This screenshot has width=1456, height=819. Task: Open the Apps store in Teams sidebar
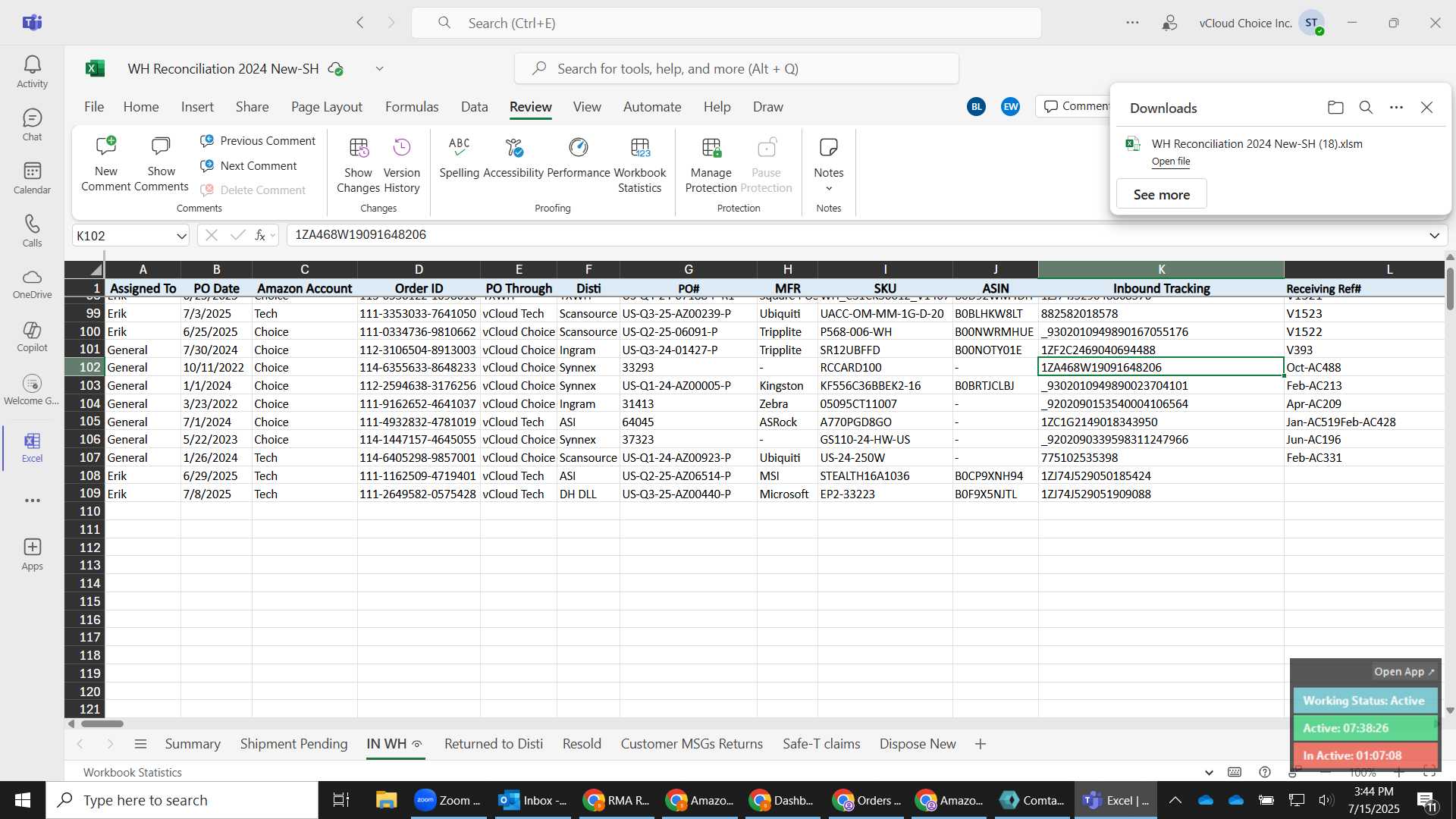[x=32, y=554]
